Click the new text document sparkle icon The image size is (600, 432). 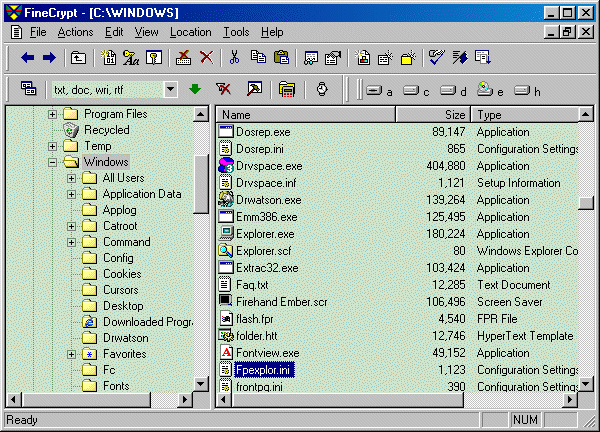tap(385, 58)
